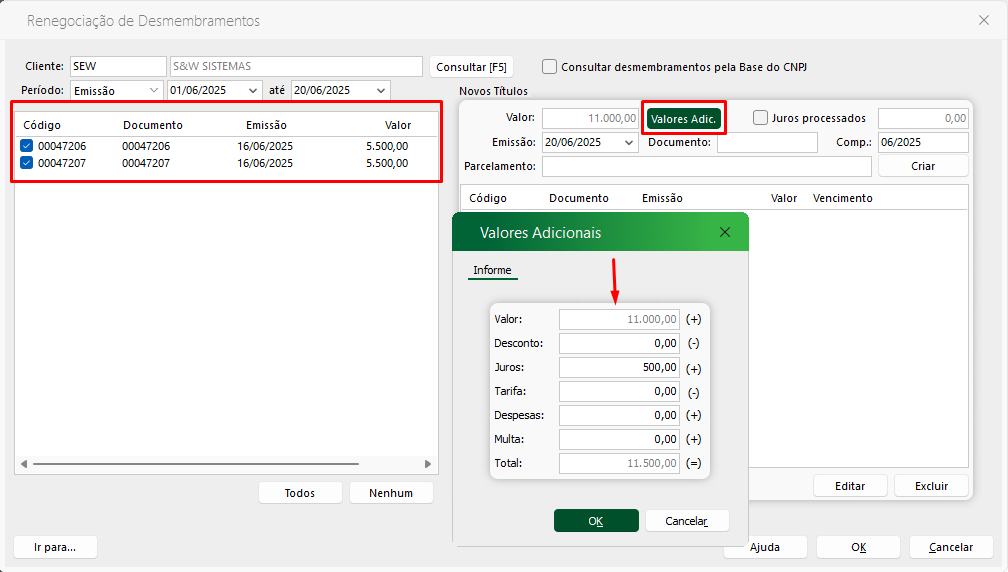1008x572 pixels.
Task: Enable Consultar desmembramentos pela Base do CNPJ
Action: [x=550, y=67]
